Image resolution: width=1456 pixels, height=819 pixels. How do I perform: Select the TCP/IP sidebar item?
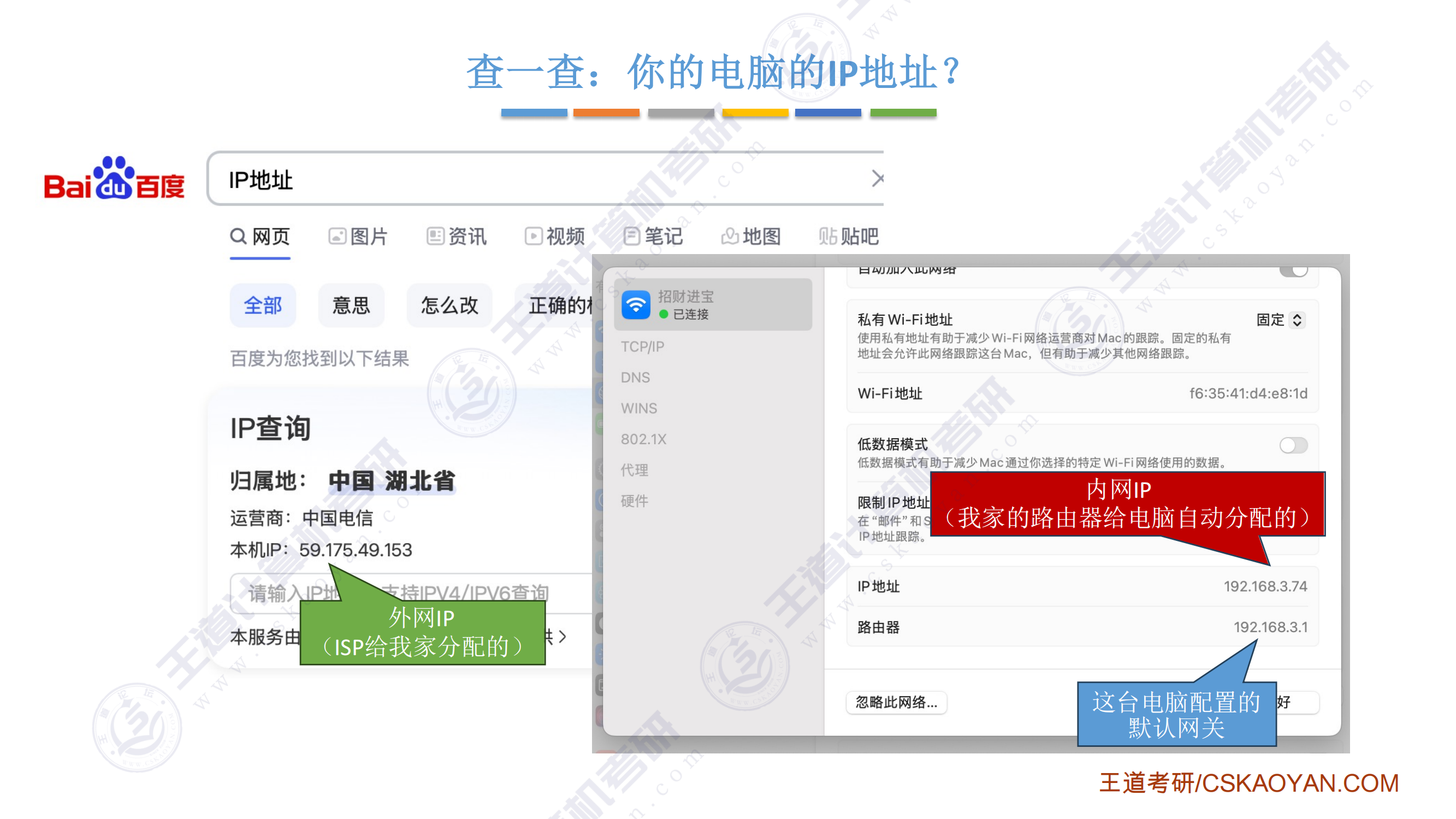click(642, 346)
